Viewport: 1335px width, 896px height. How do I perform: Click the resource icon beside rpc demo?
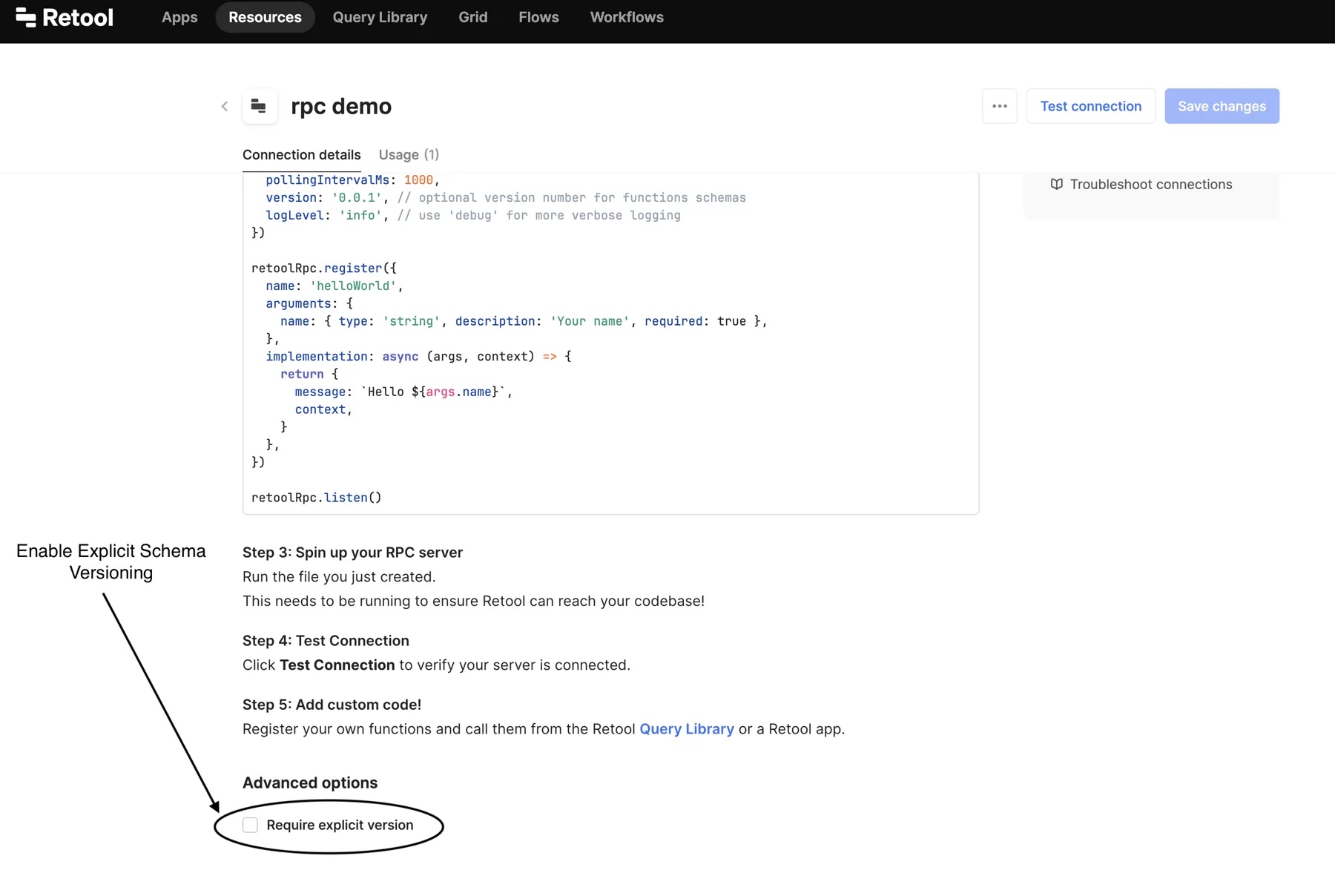pos(259,106)
